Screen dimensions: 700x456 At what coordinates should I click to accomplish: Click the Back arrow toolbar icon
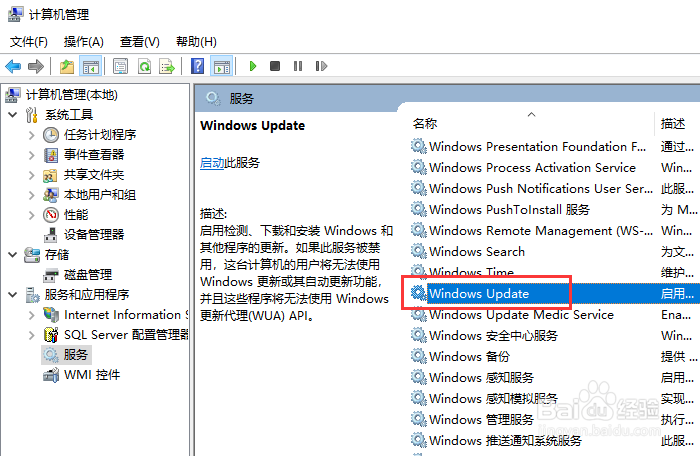[13, 67]
